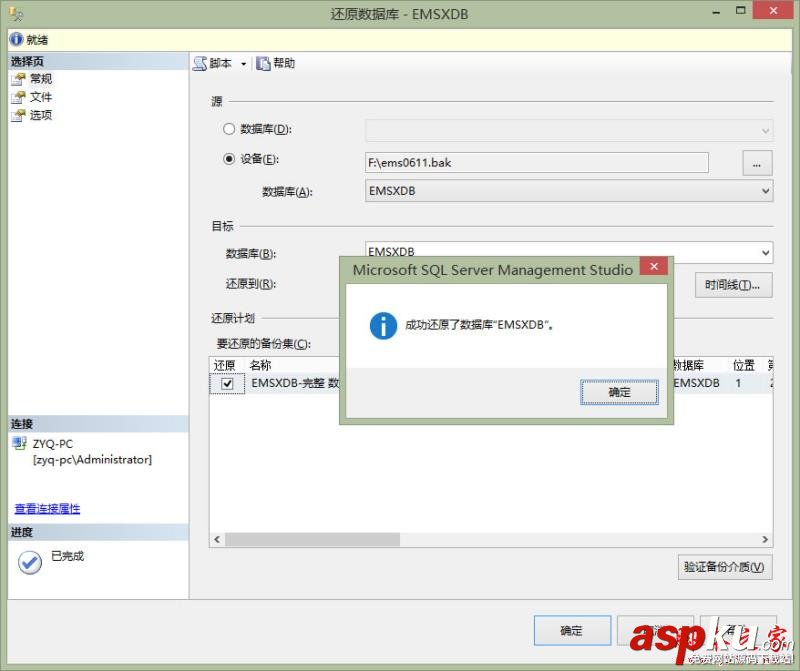Click the EMSXDB-完整 backup set row name
The image size is (800, 671).
pos(295,383)
